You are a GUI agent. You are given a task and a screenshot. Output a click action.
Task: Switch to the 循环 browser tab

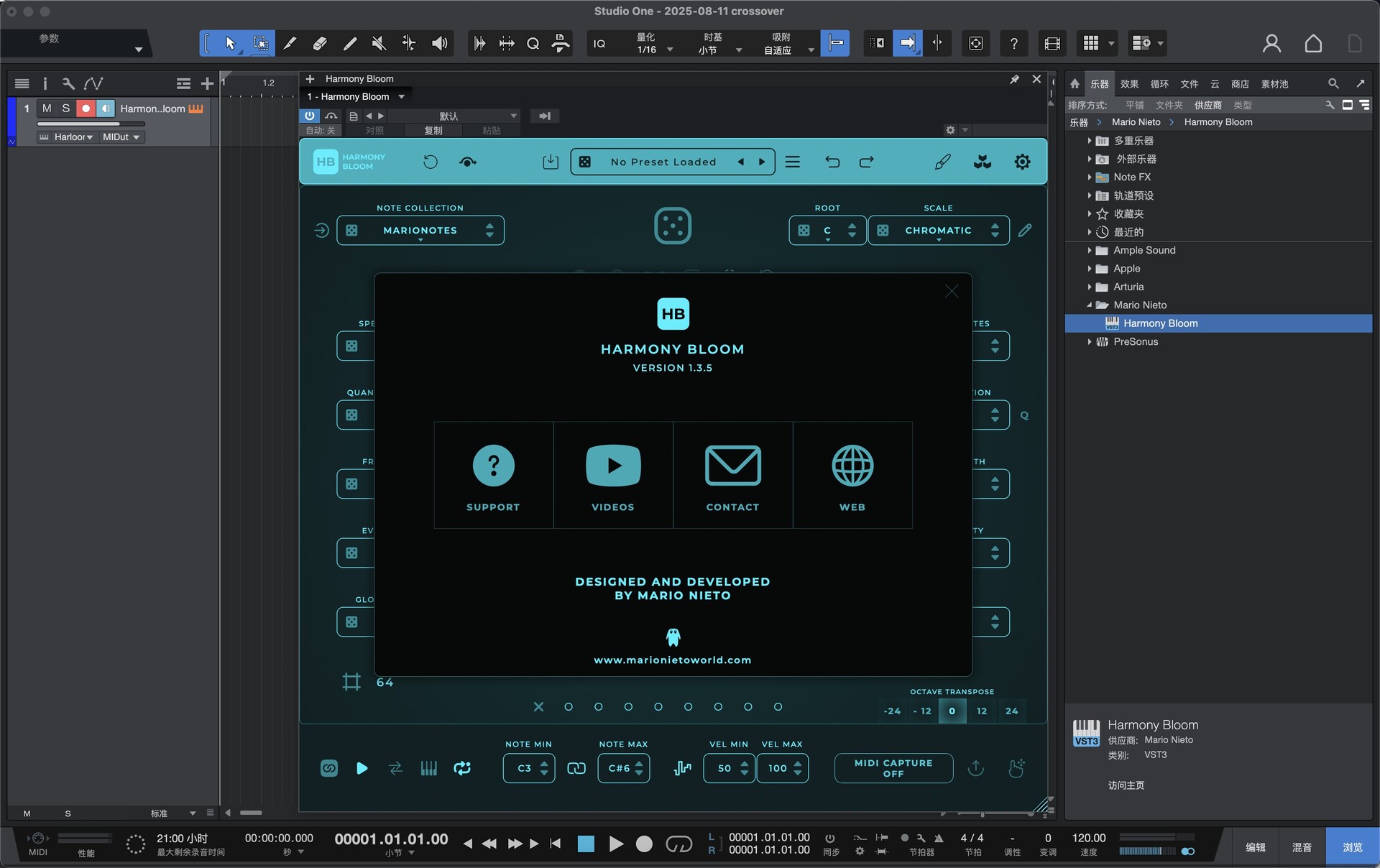coord(1159,84)
